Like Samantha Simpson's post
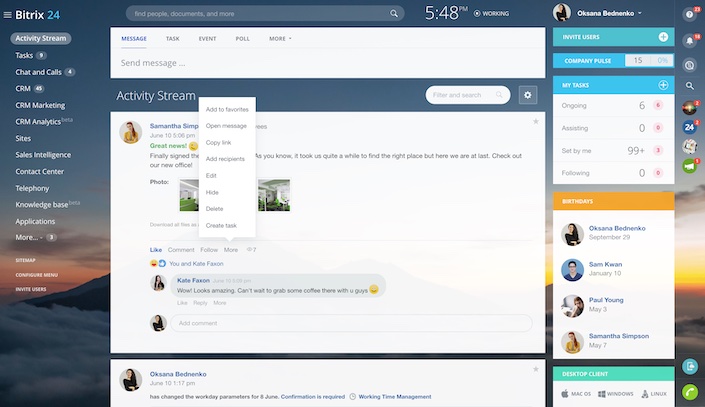Screen dimensions: 705x407 point(155,249)
